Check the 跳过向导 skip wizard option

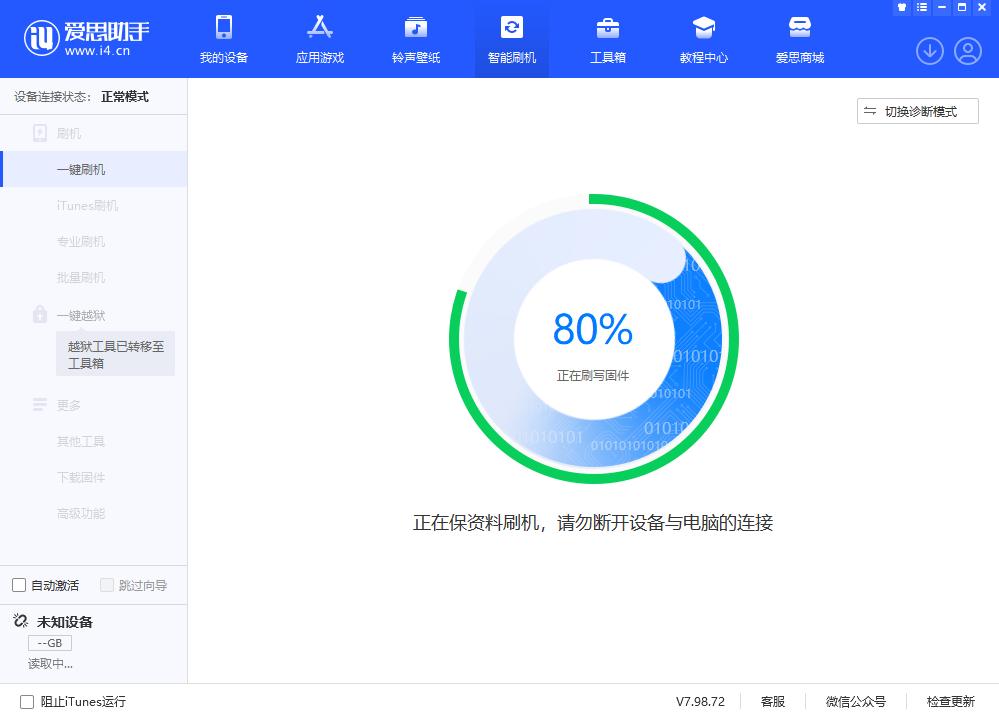[x=103, y=584]
